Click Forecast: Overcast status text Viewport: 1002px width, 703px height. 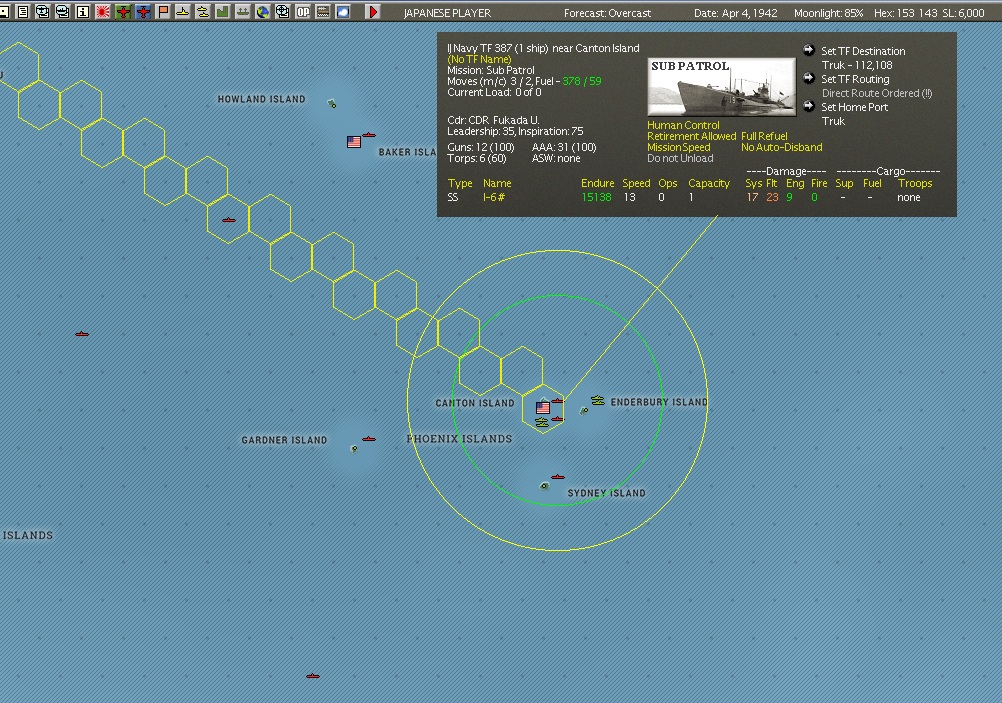pyautogui.click(x=607, y=13)
